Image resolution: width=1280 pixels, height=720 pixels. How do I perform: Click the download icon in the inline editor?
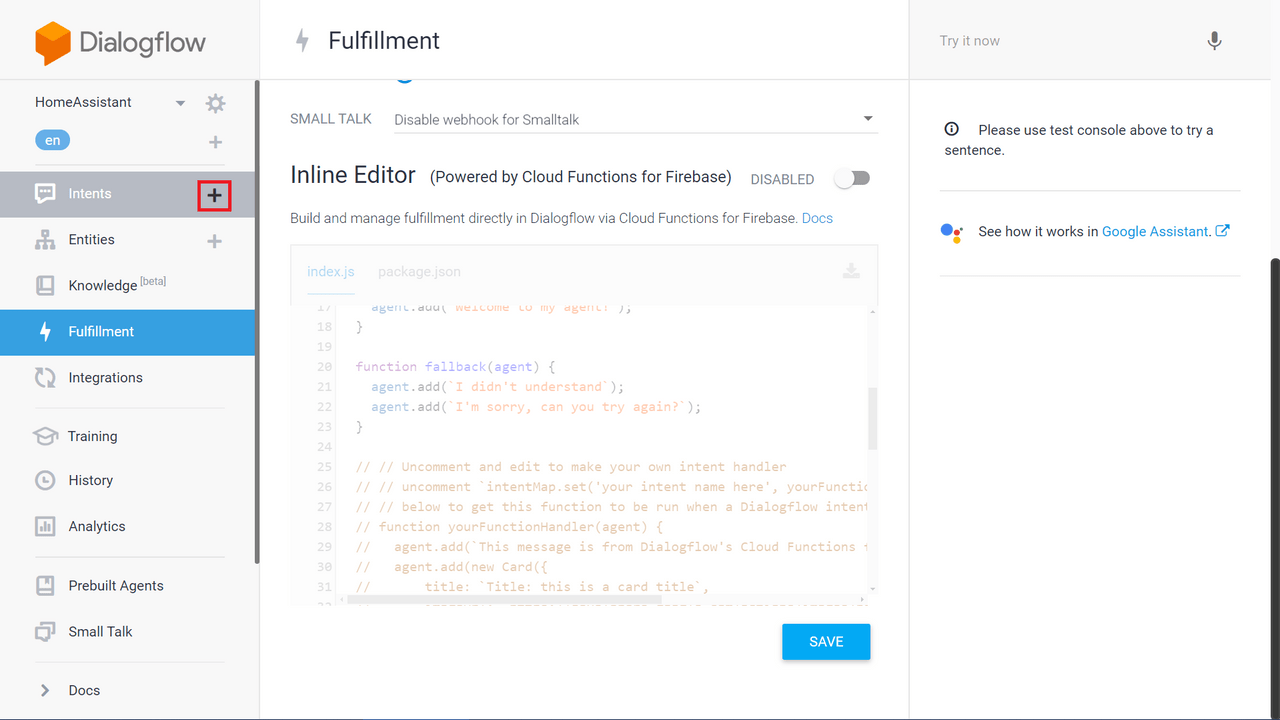point(851,271)
